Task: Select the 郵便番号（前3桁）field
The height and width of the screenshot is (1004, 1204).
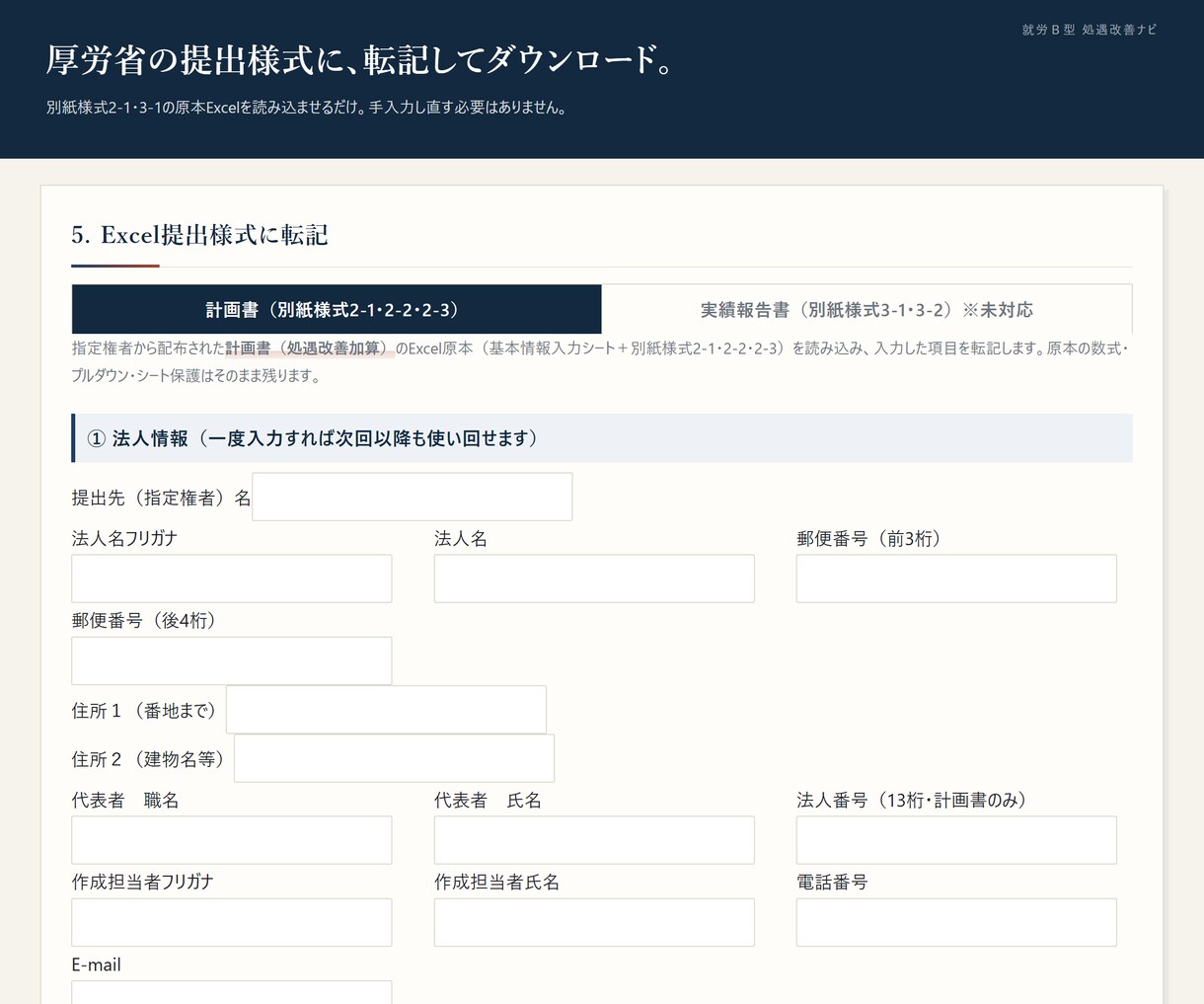Action: 956,579
